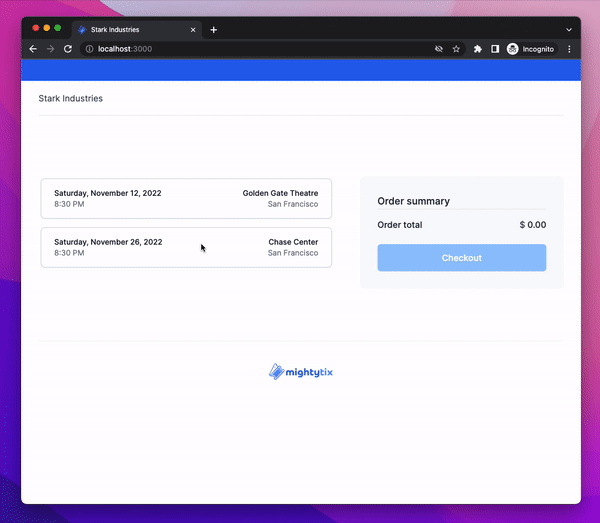
Task: Close the Stark Industries tab
Action: click(x=193, y=30)
